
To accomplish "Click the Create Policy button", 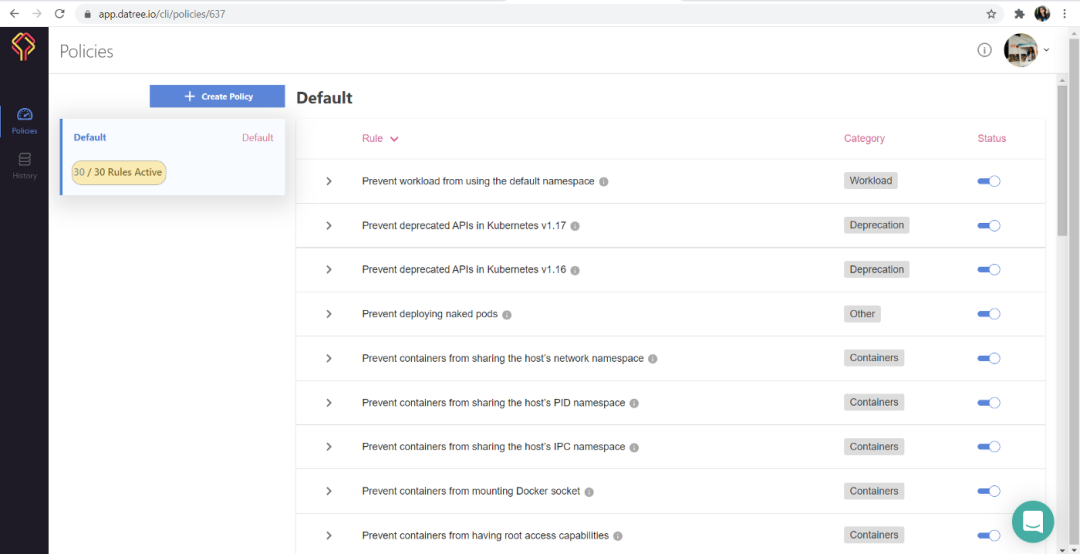I will tap(217, 96).
